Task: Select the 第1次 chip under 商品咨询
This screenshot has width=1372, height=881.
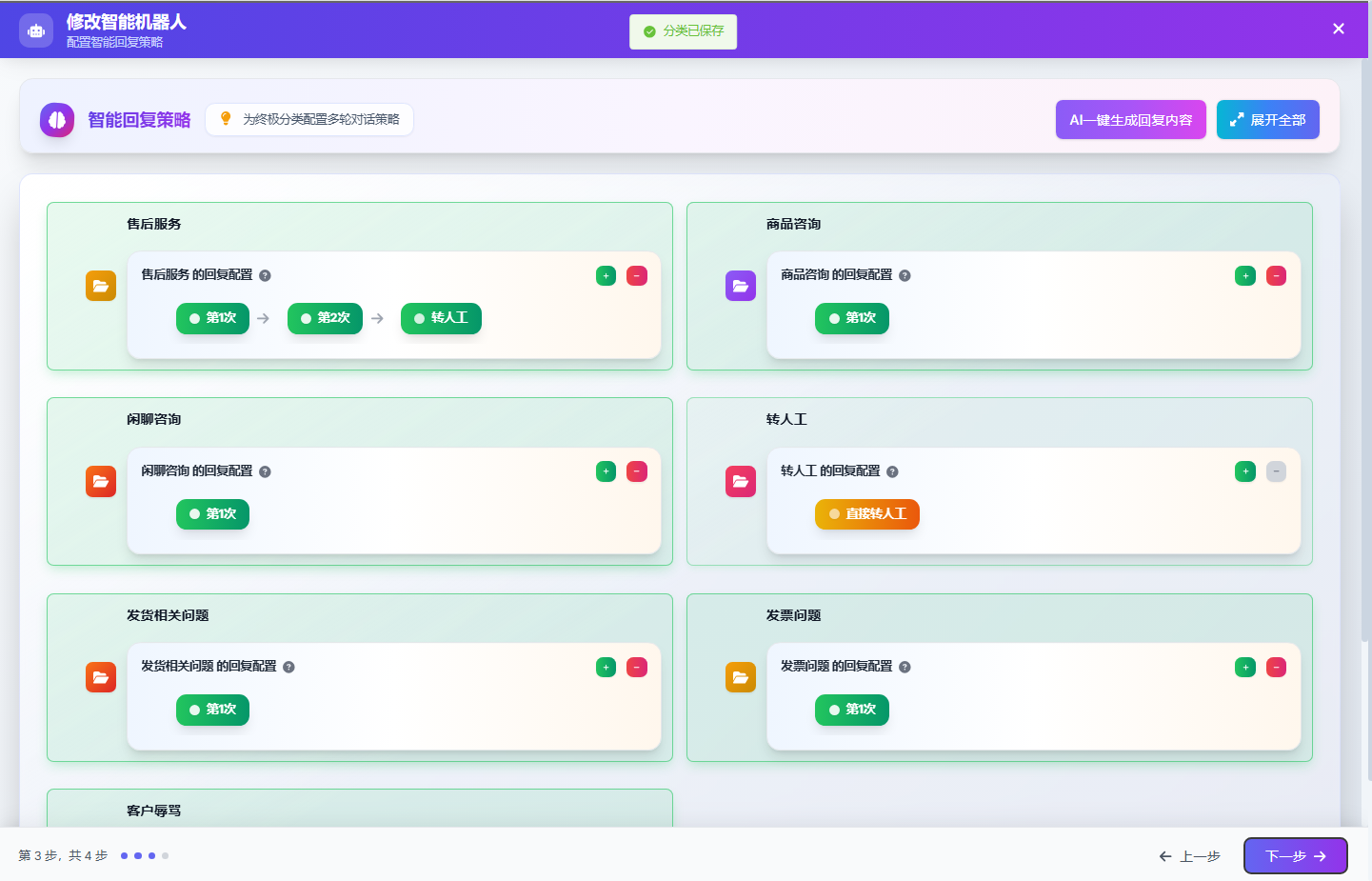Action: [851, 318]
